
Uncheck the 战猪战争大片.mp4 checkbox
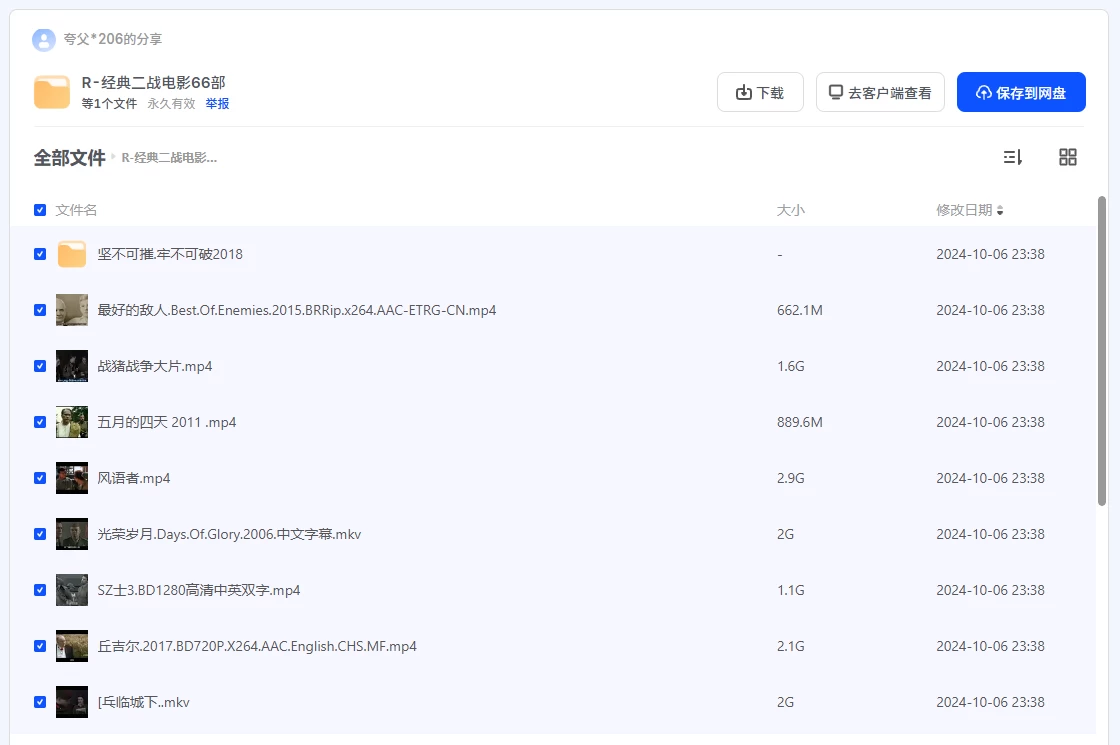pos(40,366)
